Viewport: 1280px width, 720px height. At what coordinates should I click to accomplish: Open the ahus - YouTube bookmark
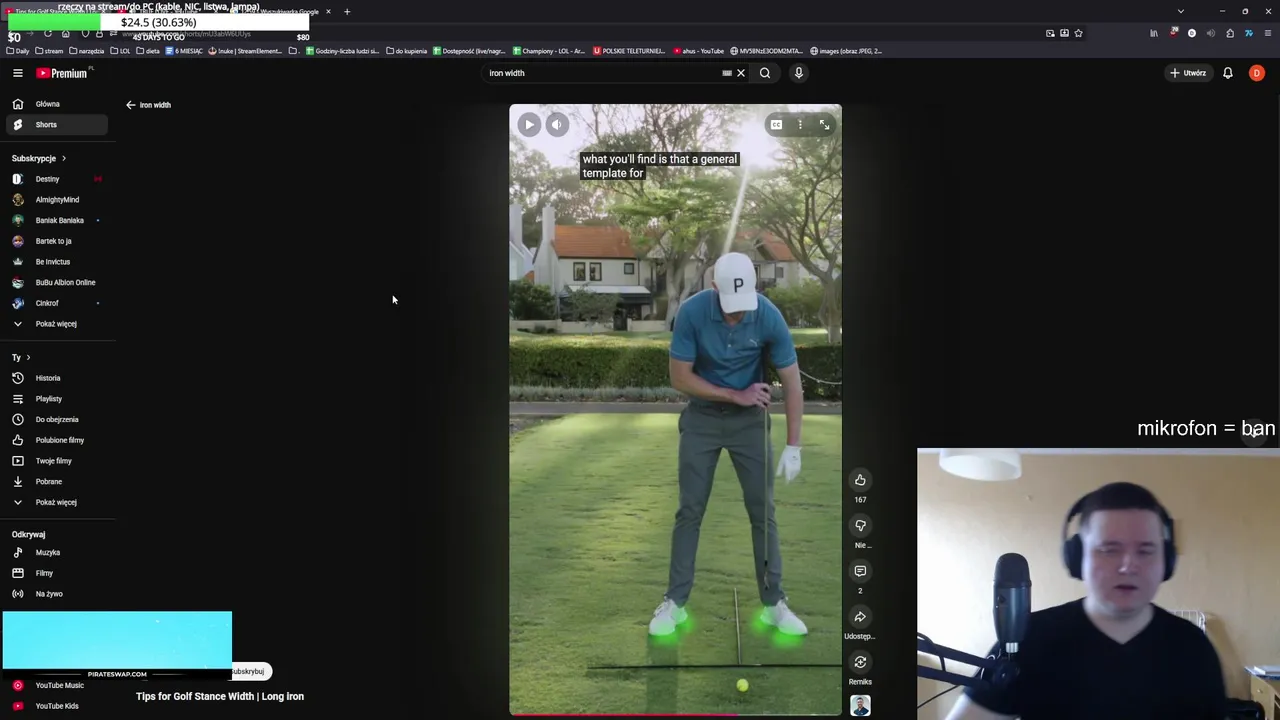pyautogui.click(x=699, y=51)
